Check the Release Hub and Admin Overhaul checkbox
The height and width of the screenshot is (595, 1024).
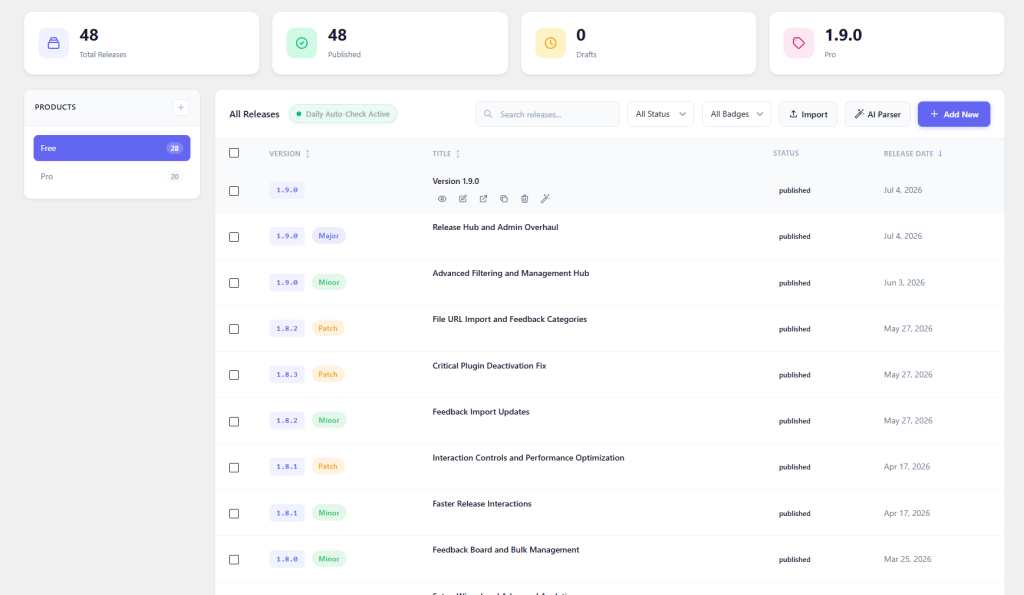(234, 237)
